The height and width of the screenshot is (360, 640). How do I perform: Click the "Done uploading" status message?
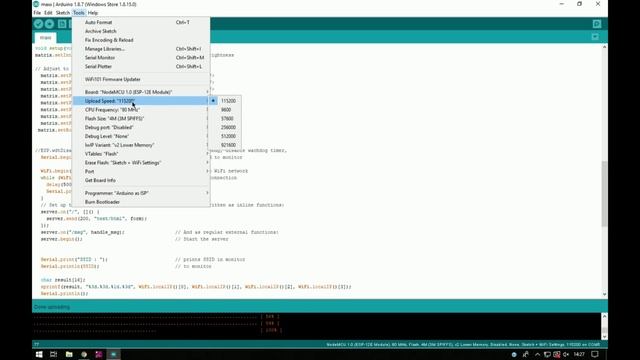tap(52, 307)
